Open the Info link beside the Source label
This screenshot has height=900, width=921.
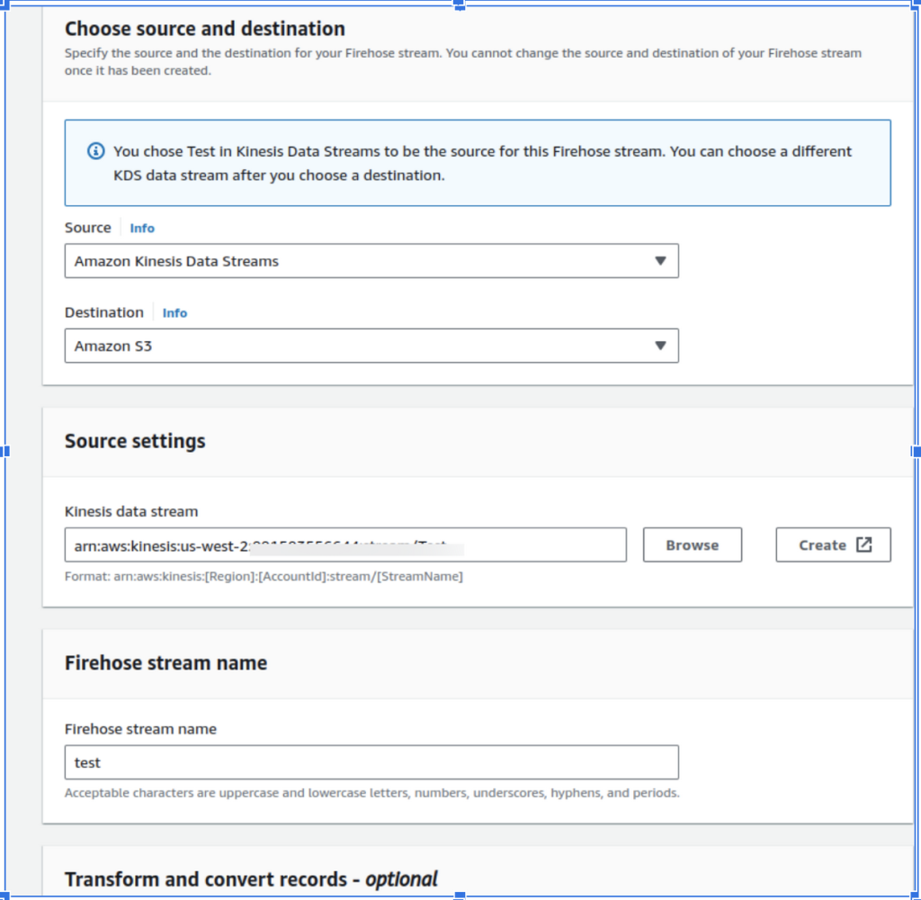(x=142, y=228)
